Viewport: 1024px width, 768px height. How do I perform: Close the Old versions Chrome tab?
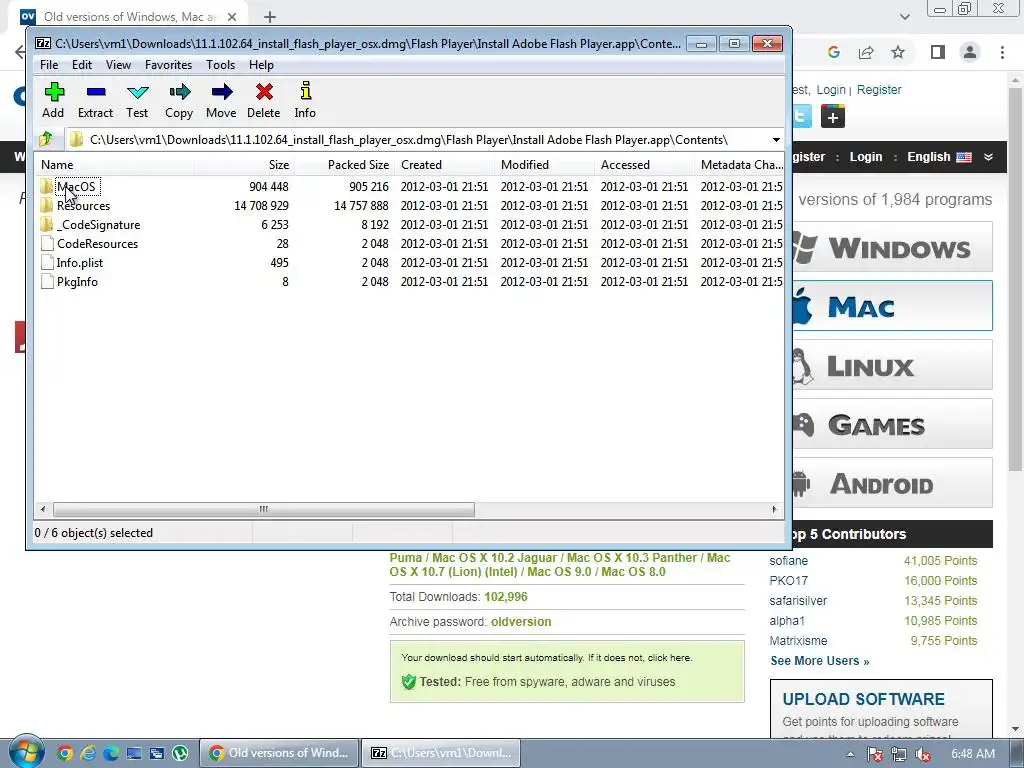coord(232,17)
